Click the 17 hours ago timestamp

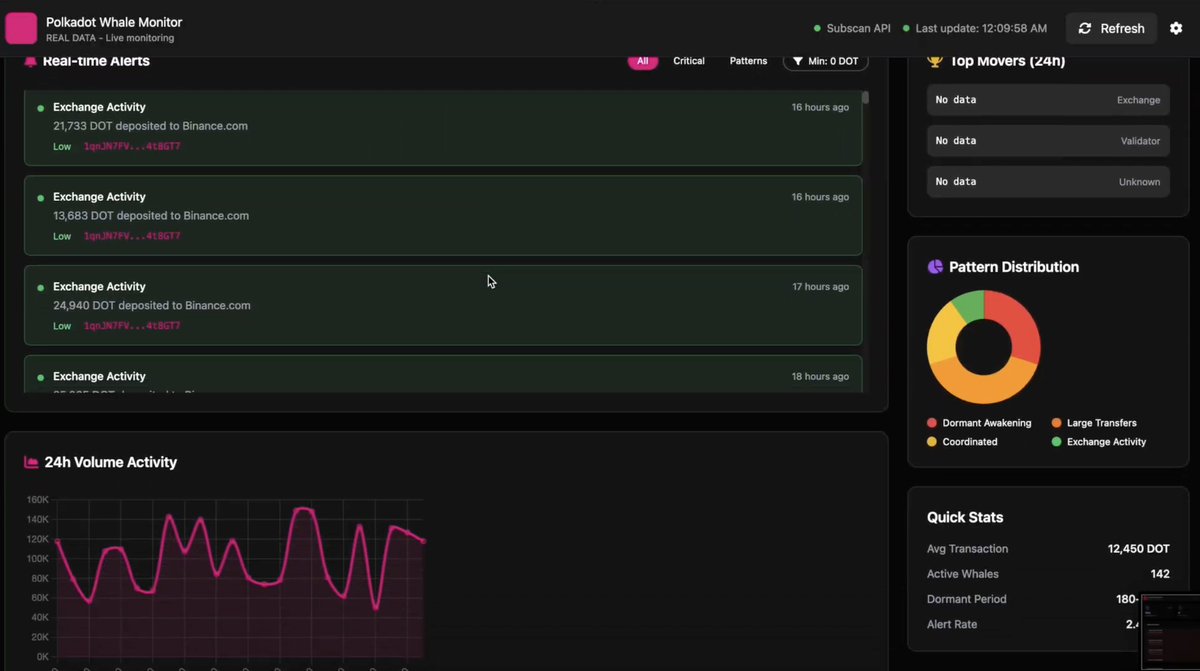pos(820,287)
